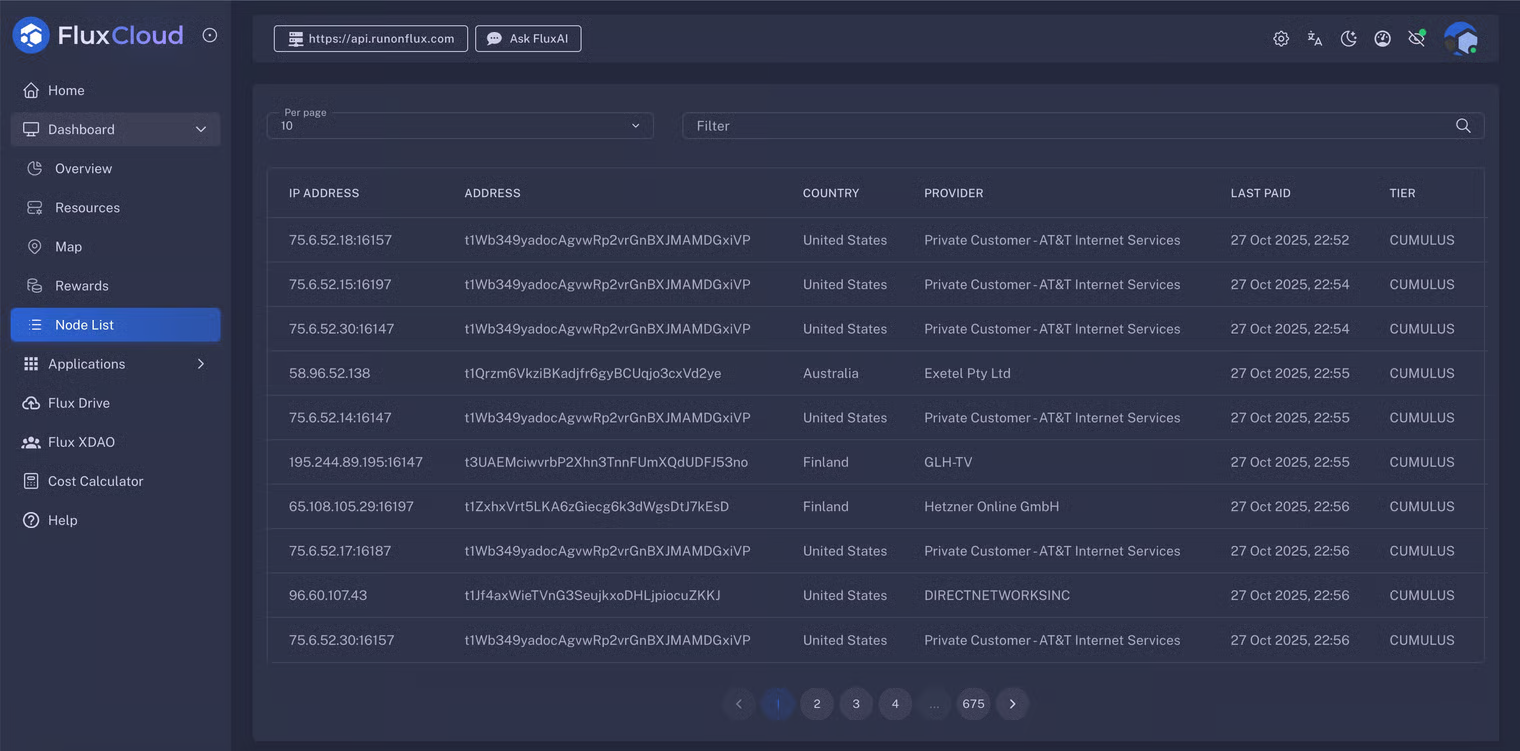Jump to last page 675
Screen dimensions: 1520x751
(973, 704)
